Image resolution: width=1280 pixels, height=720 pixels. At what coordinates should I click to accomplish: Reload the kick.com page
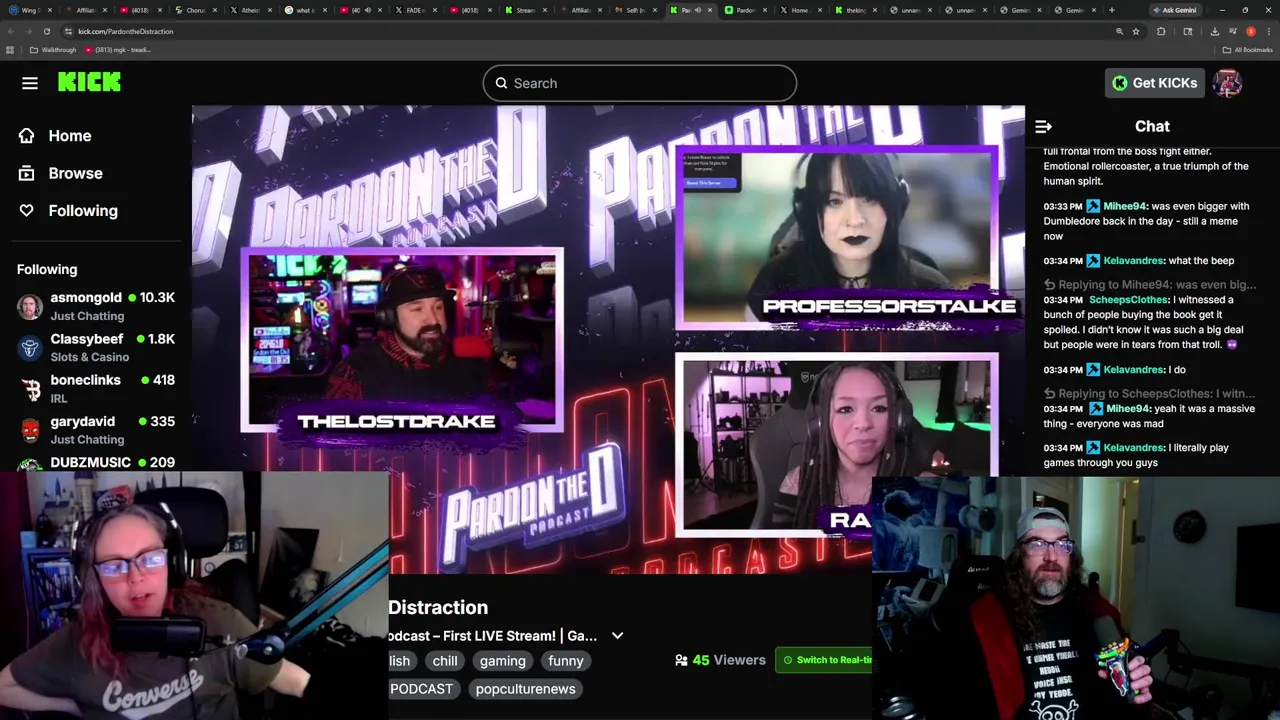point(46,31)
